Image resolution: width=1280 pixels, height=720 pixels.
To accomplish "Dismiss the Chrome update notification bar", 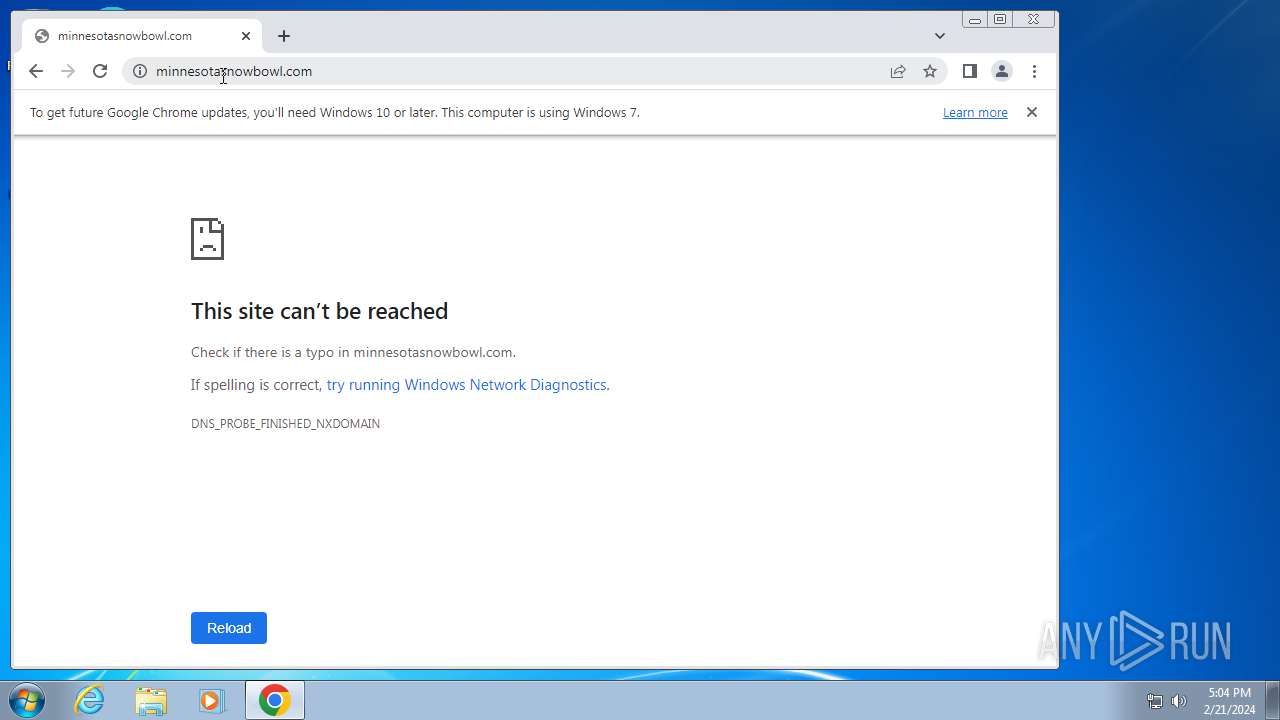I will 1032,112.
